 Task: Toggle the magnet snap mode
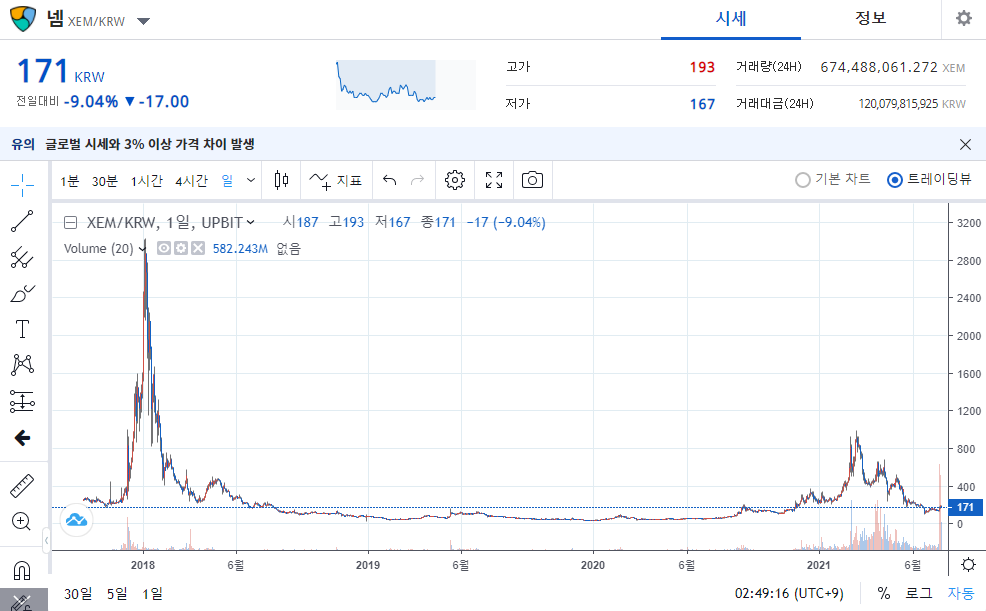coord(22,570)
